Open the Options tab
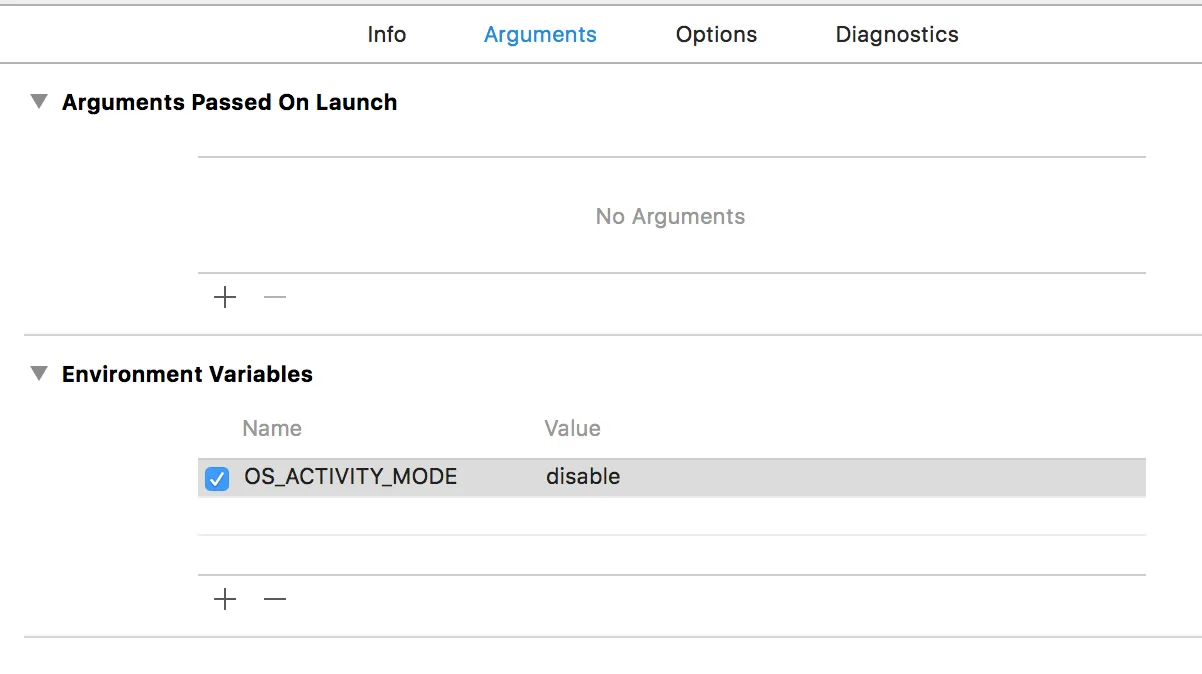The image size is (1202, 674). pos(716,34)
